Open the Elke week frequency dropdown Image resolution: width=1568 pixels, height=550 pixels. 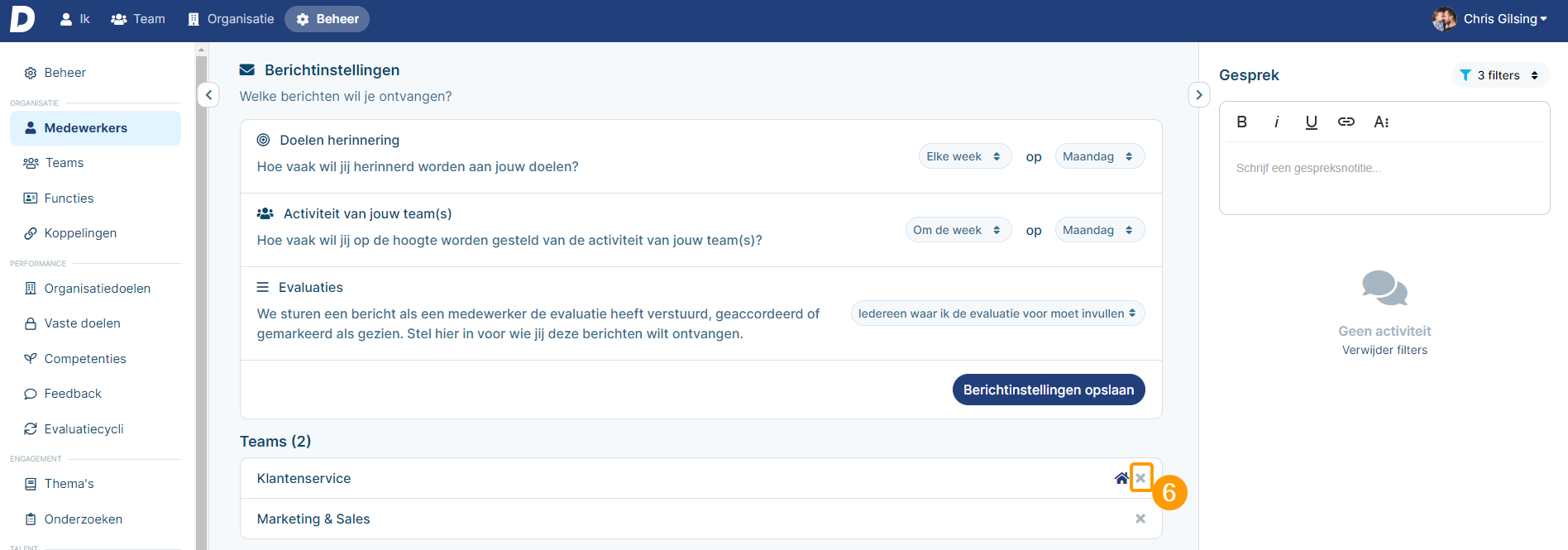click(x=965, y=156)
